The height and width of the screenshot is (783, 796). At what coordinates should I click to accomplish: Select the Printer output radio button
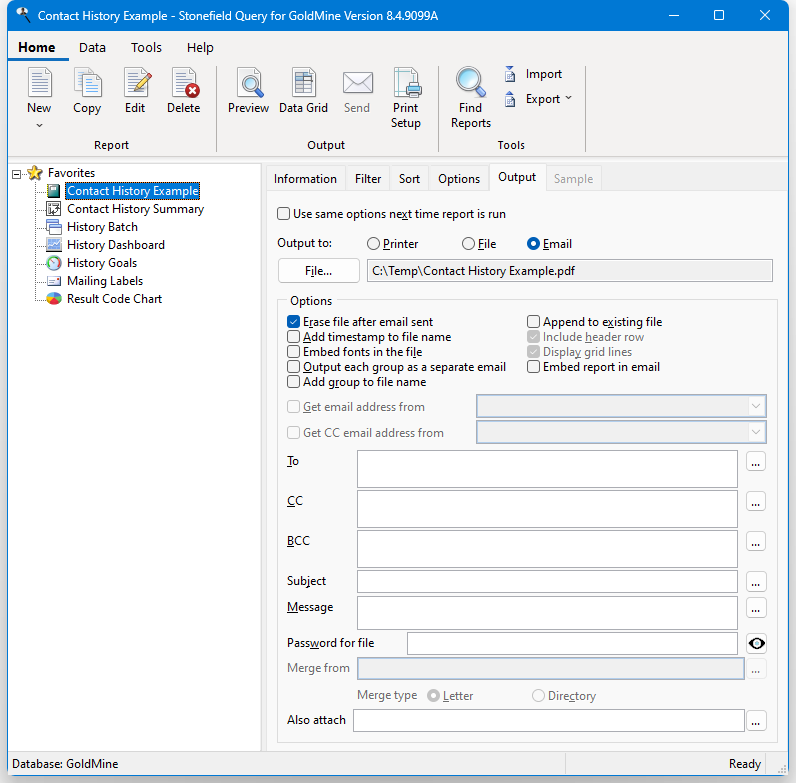373,244
